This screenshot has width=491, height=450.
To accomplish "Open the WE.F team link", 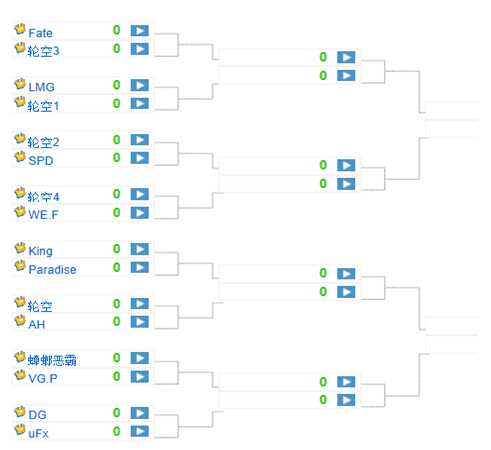I will click(x=43, y=215).
